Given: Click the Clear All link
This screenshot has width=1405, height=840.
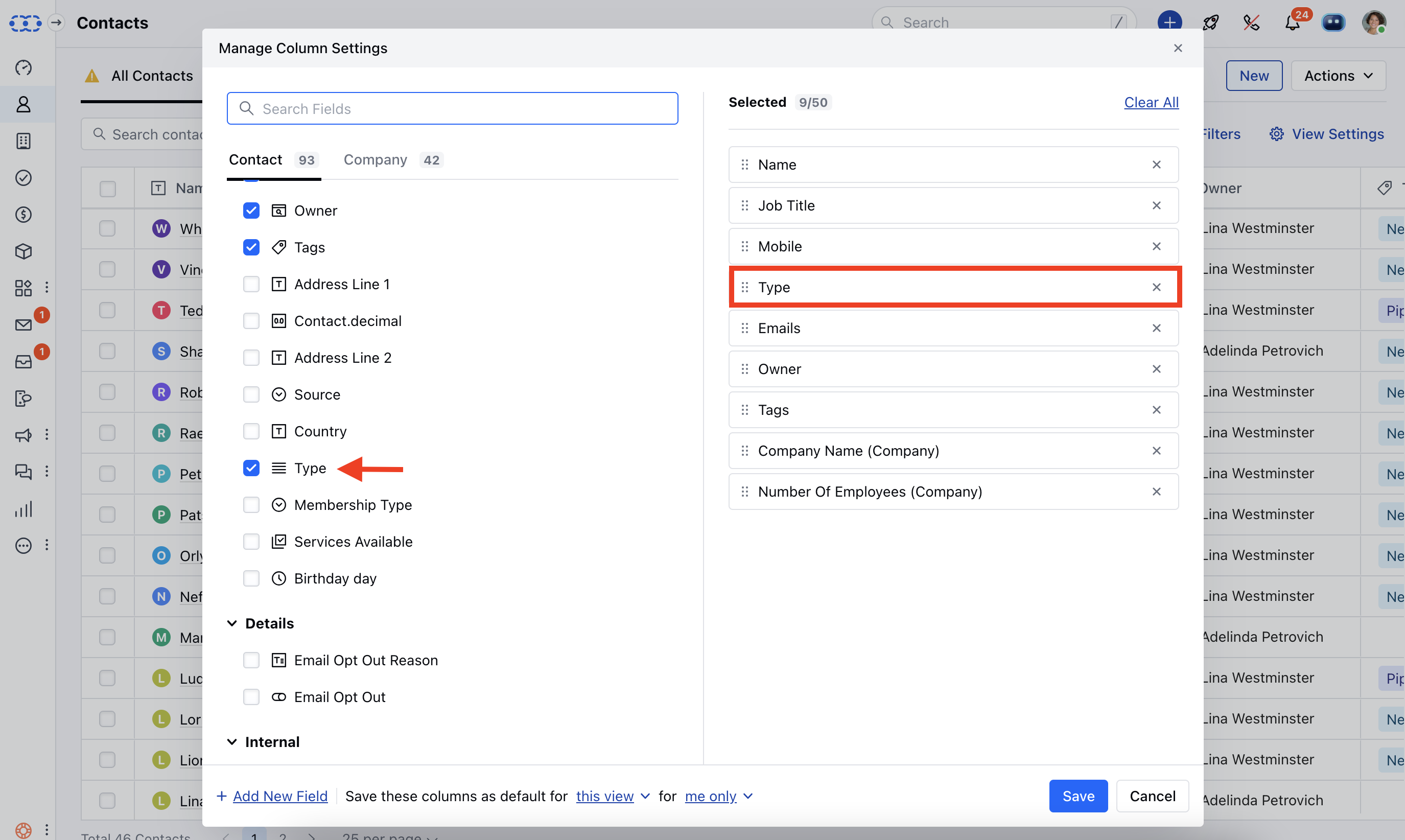Looking at the screenshot, I should tap(1151, 103).
